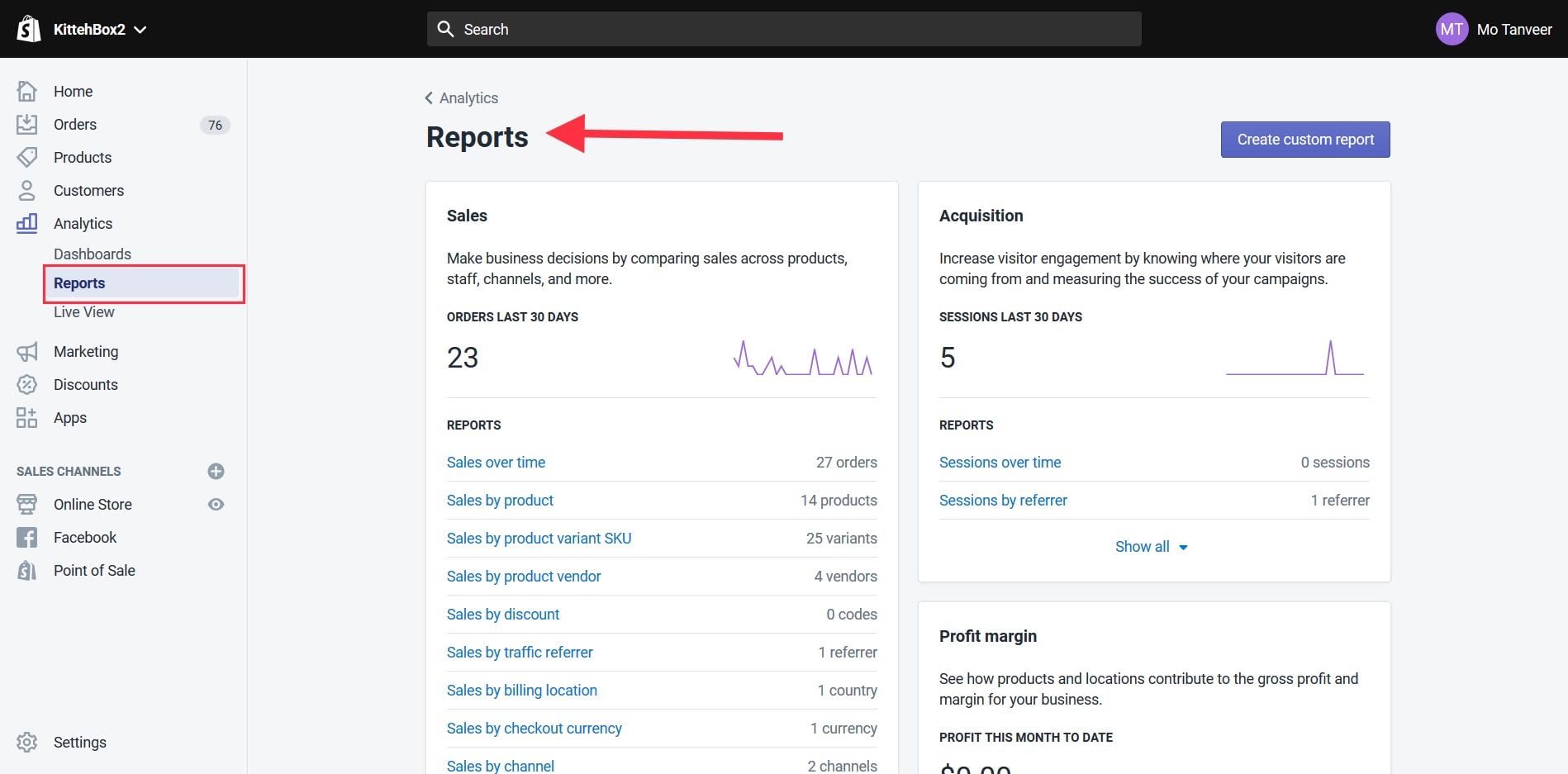Add a sales channel with the plus button
Viewport: 1568px width, 774px height.
pyautogui.click(x=216, y=472)
